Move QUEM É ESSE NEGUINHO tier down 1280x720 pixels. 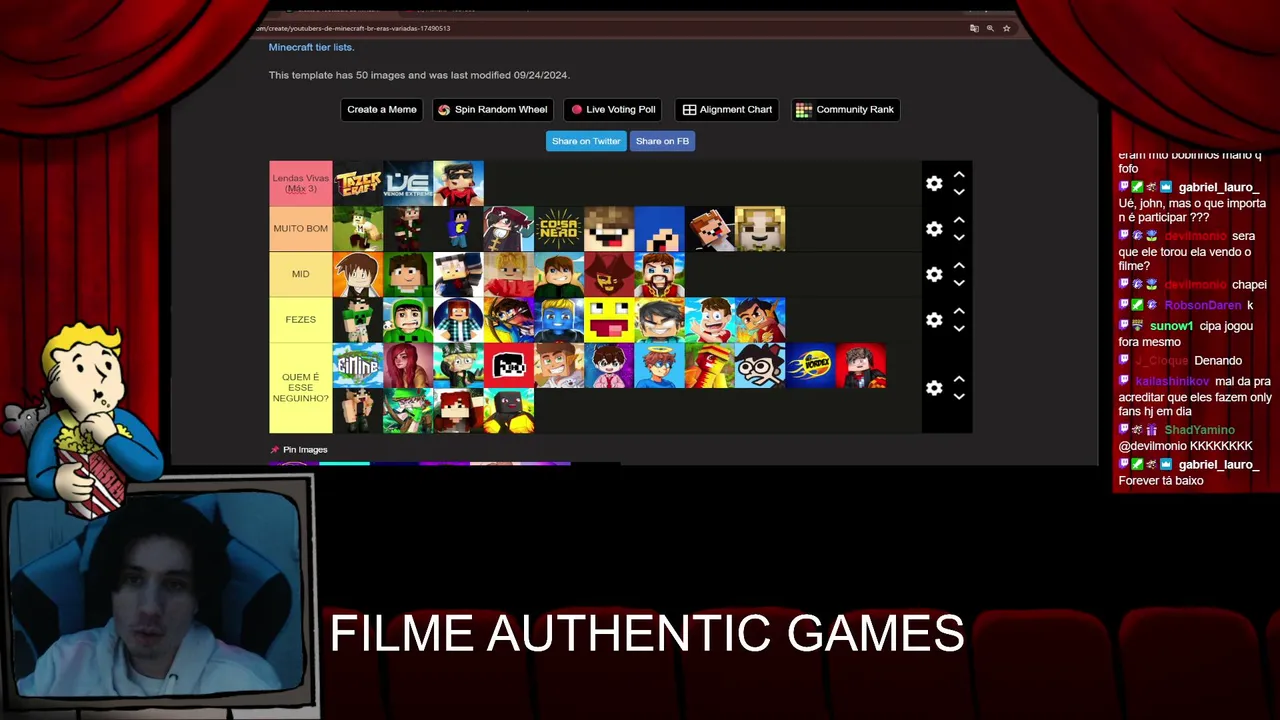click(x=959, y=396)
